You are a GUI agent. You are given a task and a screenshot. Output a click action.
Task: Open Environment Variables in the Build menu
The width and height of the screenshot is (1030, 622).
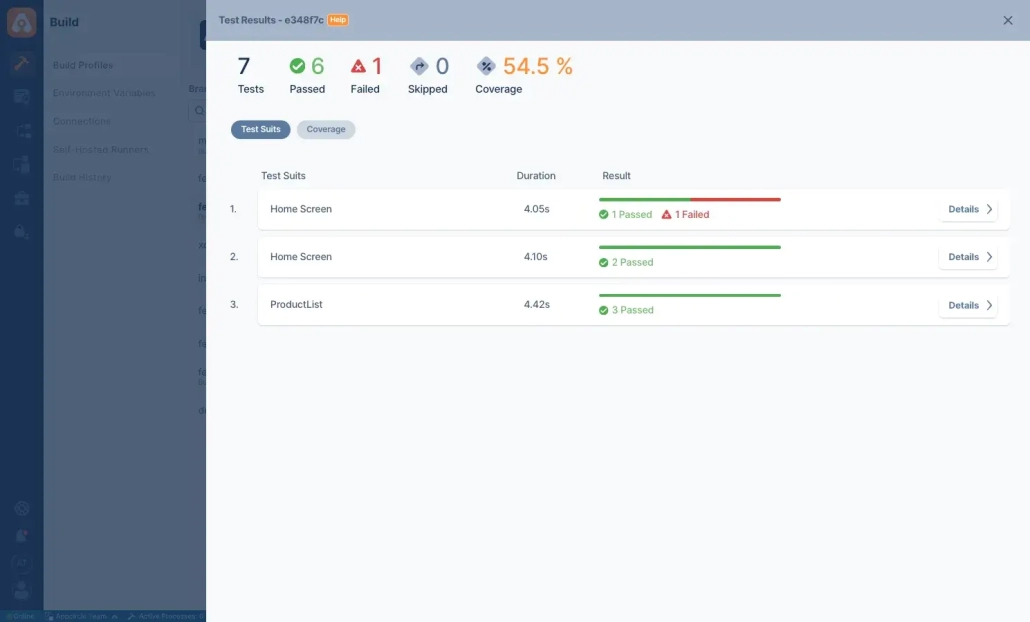104,93
